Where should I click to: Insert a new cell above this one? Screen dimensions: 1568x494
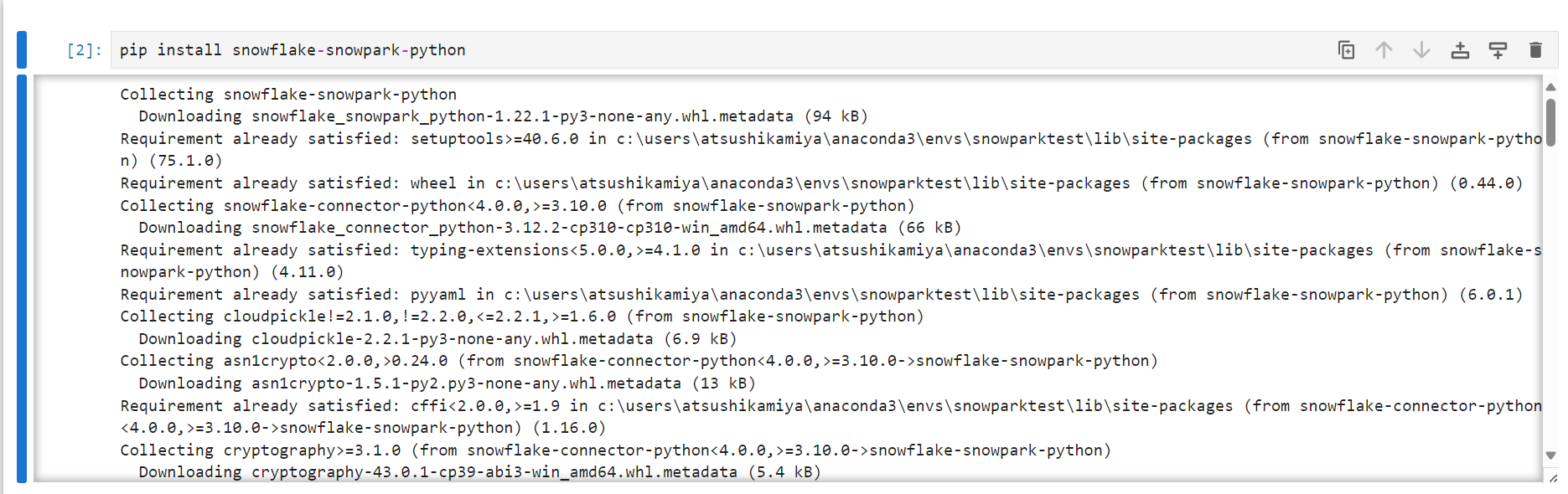[x=1460, y=50]
